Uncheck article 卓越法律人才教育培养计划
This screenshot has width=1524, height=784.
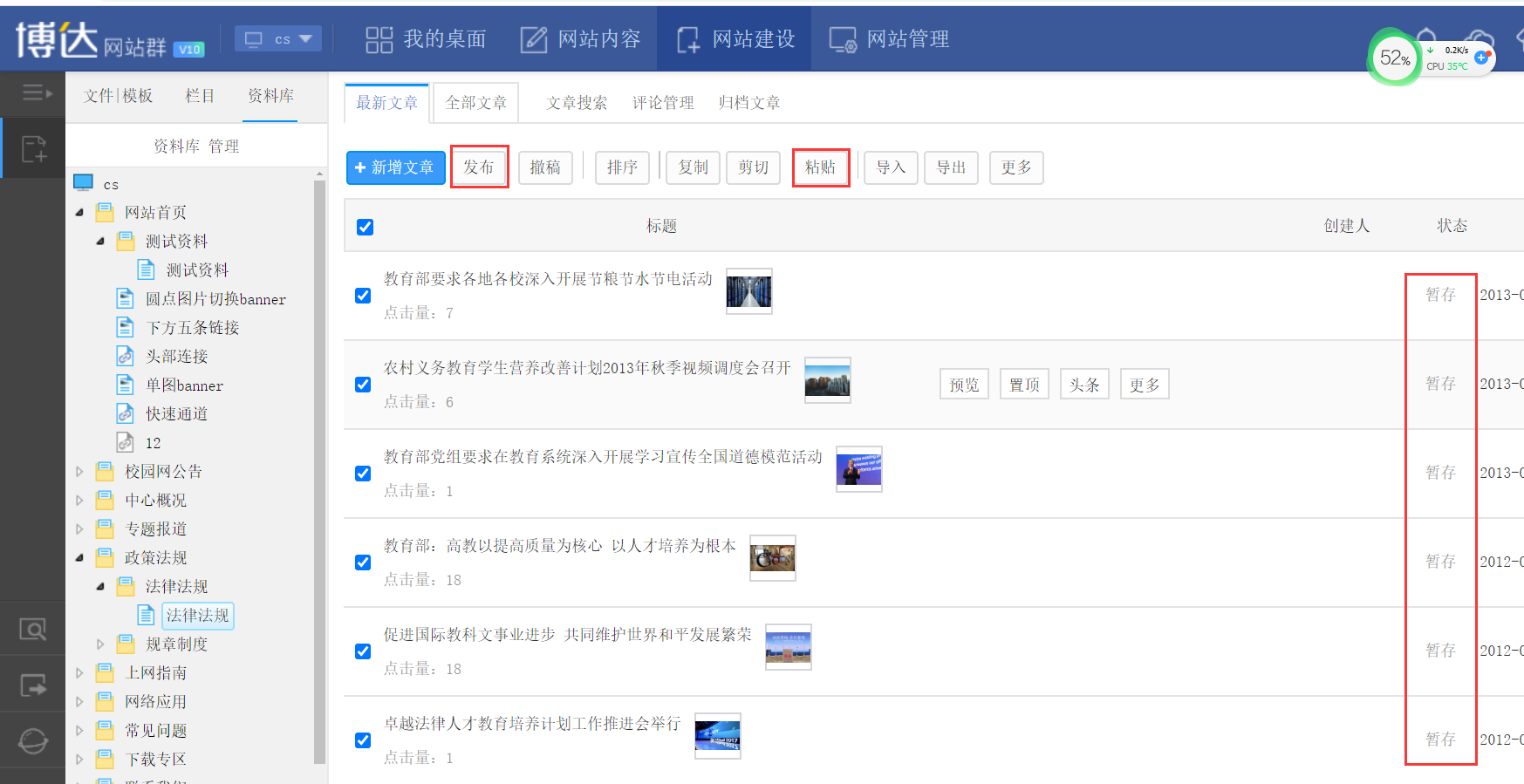click(x=364, y=740)
